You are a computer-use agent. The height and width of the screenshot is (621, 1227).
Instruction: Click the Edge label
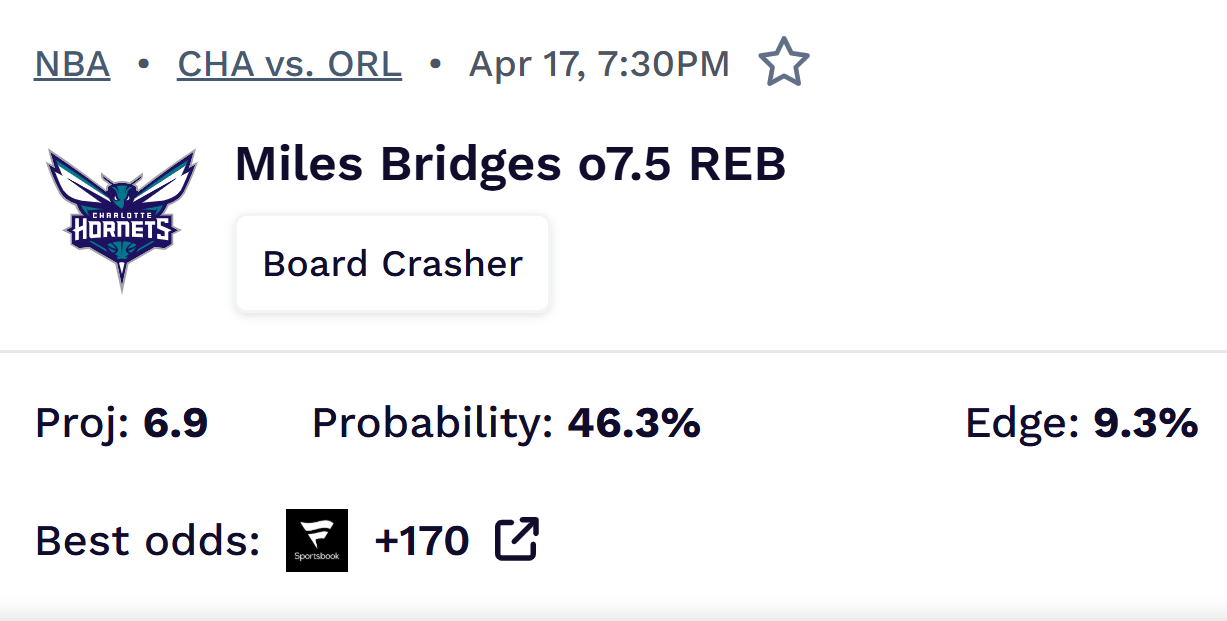coord(1021,423)
